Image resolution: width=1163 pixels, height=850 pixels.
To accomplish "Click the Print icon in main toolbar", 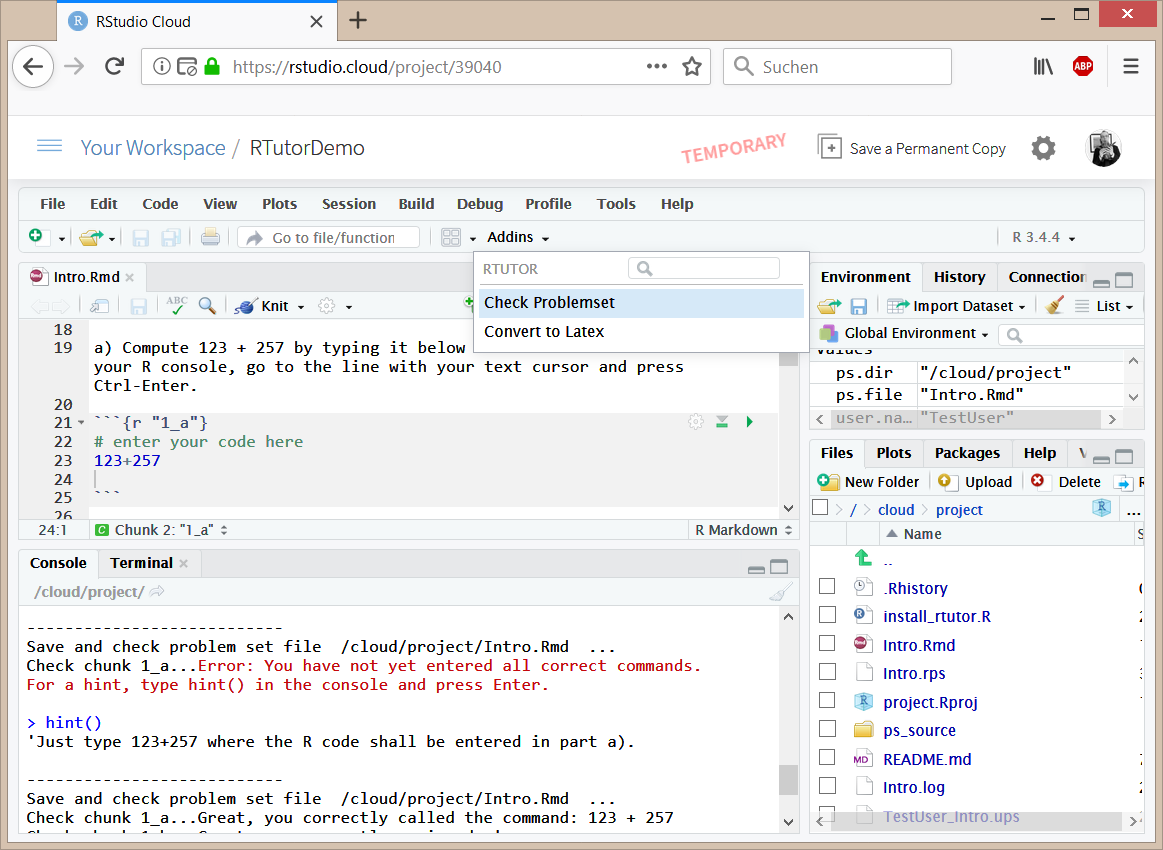I will pyautogui.click(x=210, y=237).
